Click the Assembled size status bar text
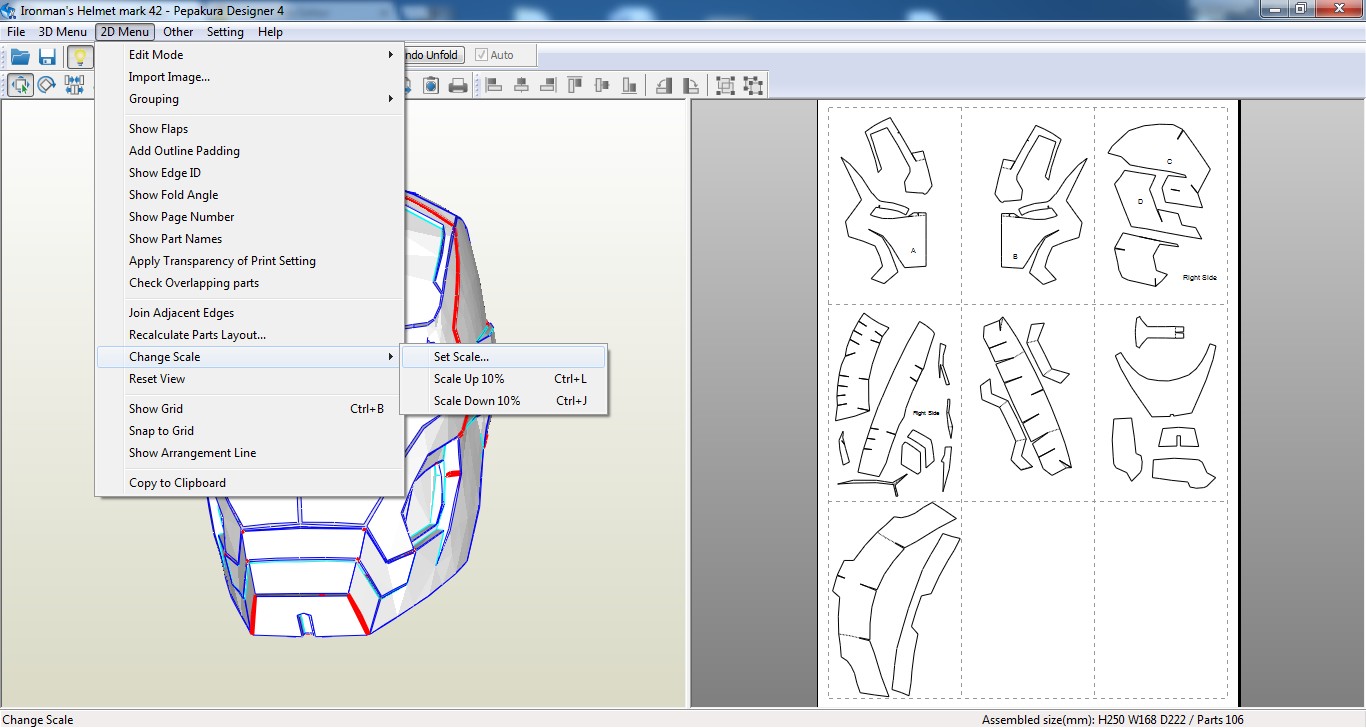This screenshot has height=728, width=1366. (1113, 720)
